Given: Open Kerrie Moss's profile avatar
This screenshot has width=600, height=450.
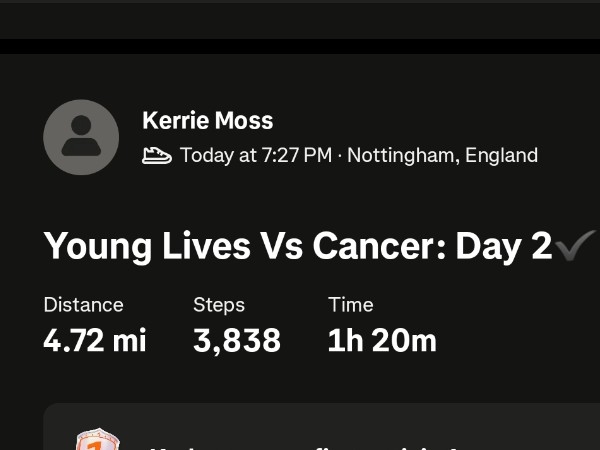Looking at the screenshot, I should tap(81, 137).
